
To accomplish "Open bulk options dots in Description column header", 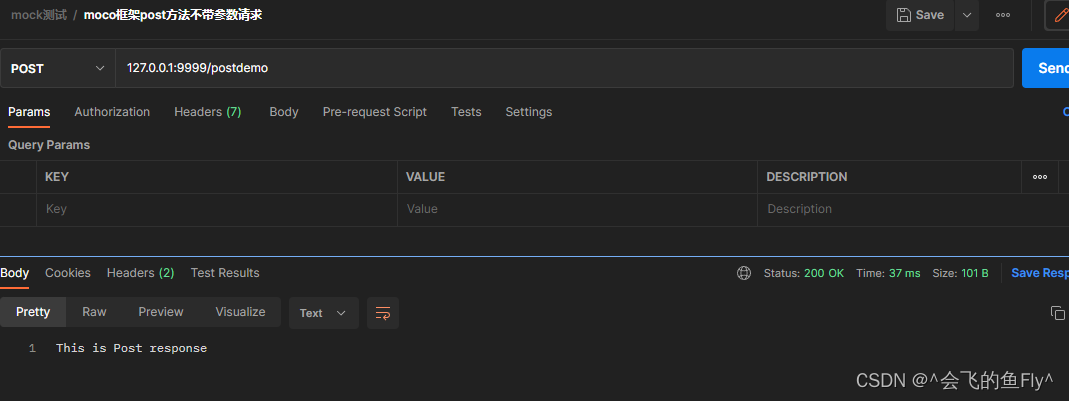I will [x=1040, y=177].
